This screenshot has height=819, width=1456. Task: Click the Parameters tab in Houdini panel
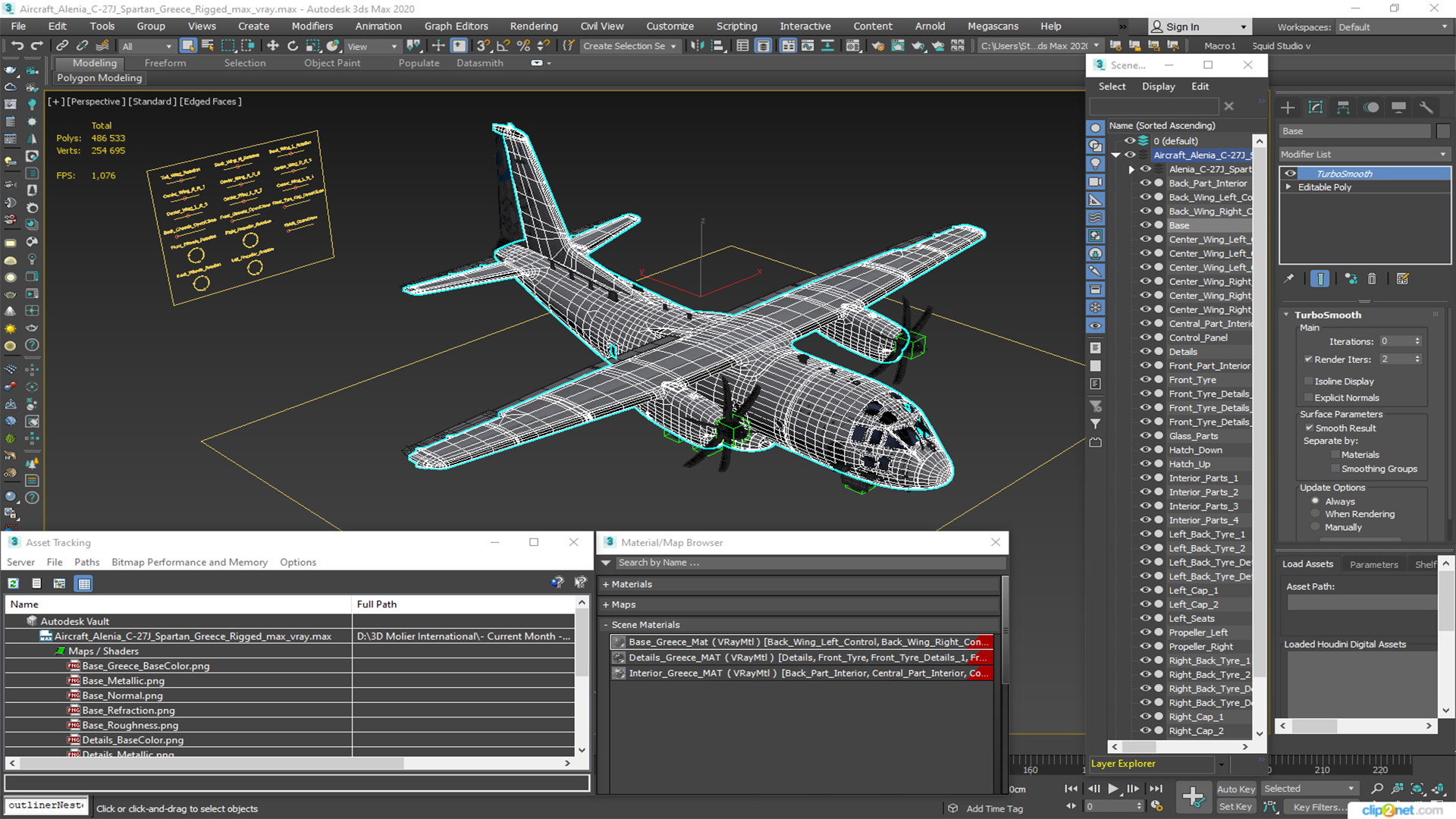1373,564
